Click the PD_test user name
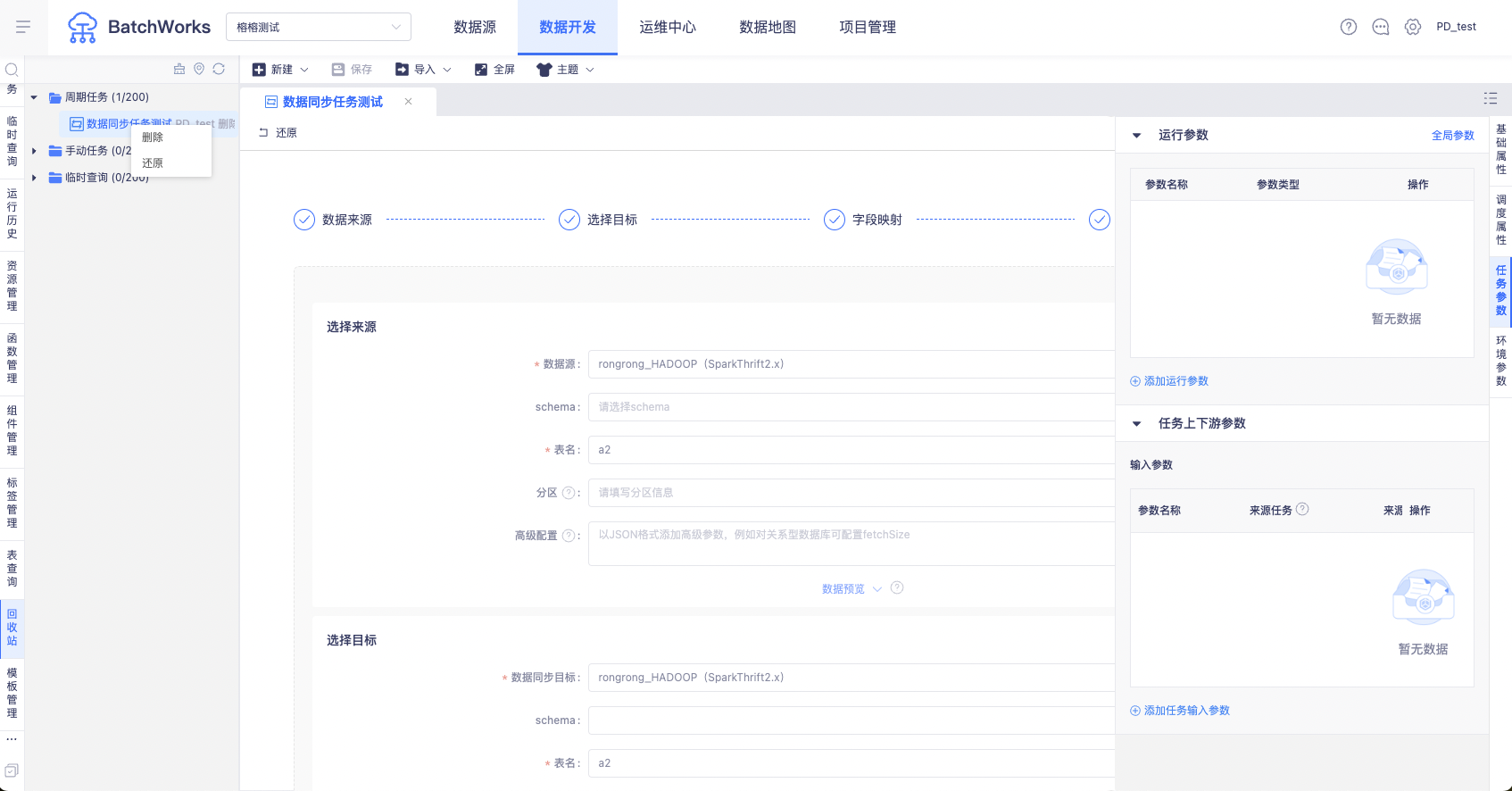This screenshot has width=1512, height=791. pyautogui.click(x=1457, y=27)
